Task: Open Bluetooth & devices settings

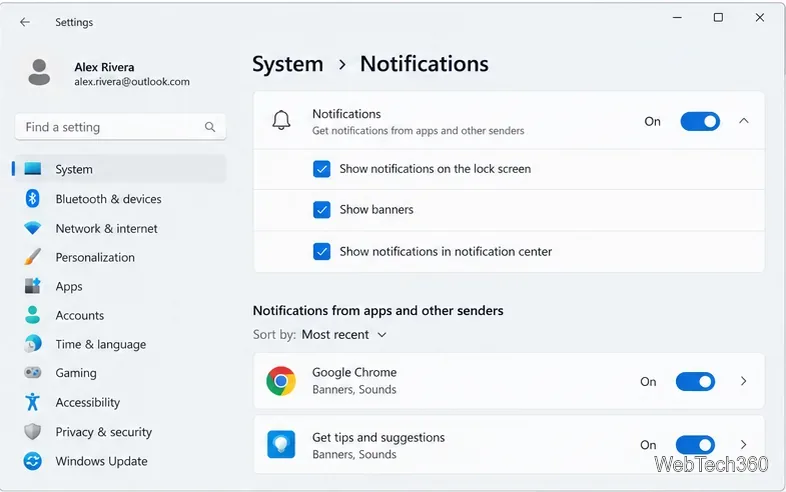Action: point(120,199)
